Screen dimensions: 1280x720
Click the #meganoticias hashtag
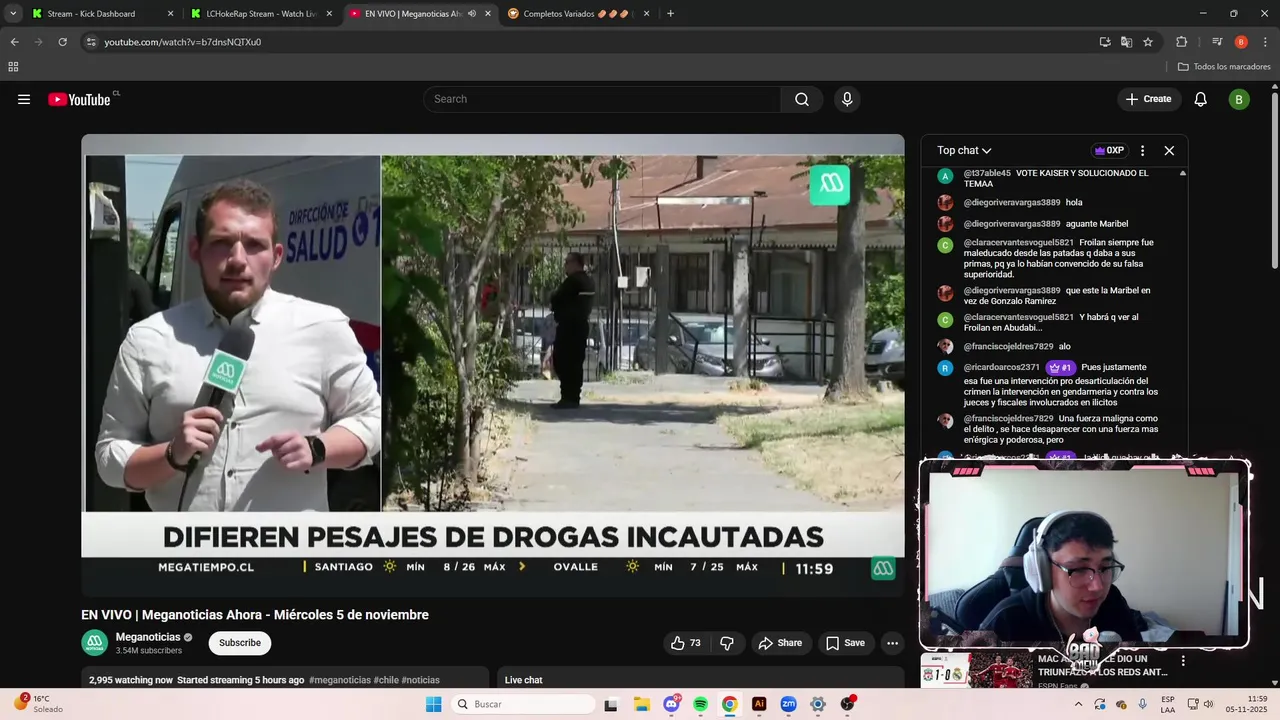[x=340, y=680]
